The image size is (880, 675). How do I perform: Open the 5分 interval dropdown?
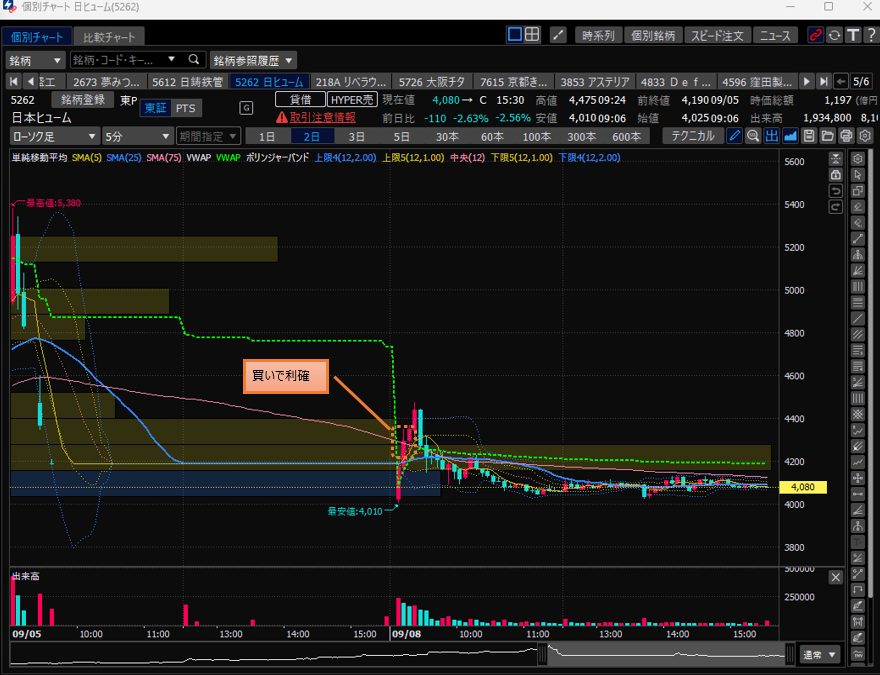tap(137, 136)
